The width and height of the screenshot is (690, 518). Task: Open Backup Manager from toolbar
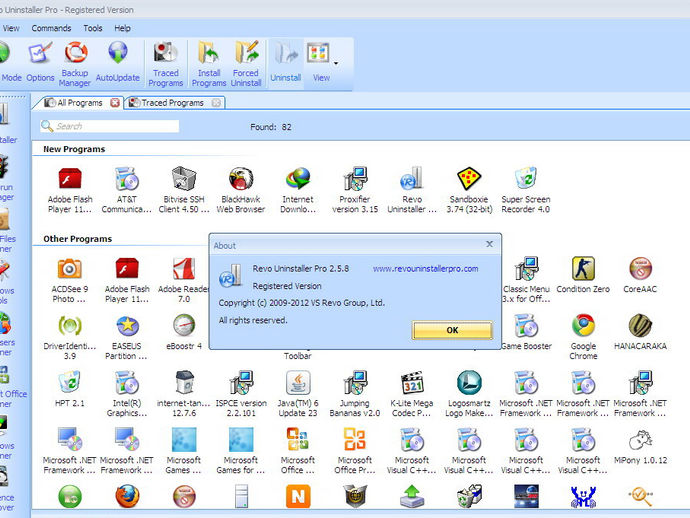(x=75, y=63)
